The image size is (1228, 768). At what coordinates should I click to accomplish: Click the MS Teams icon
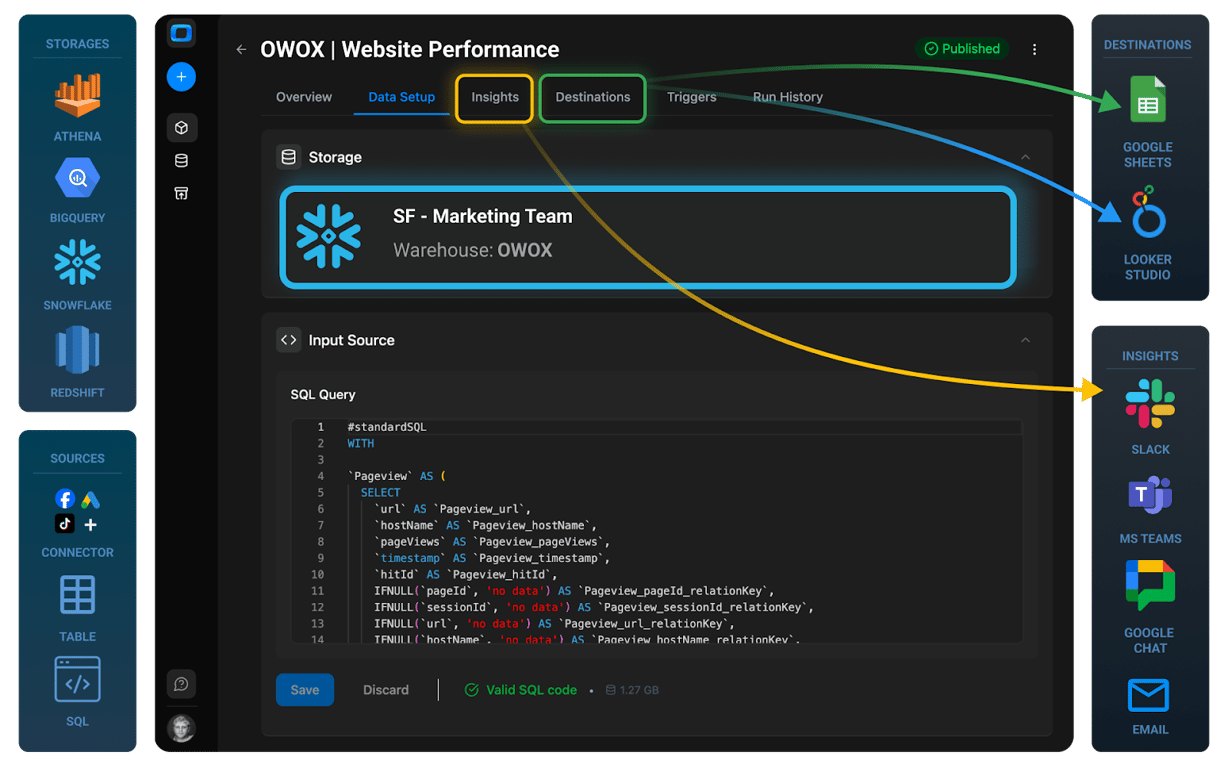[1150, 495]
